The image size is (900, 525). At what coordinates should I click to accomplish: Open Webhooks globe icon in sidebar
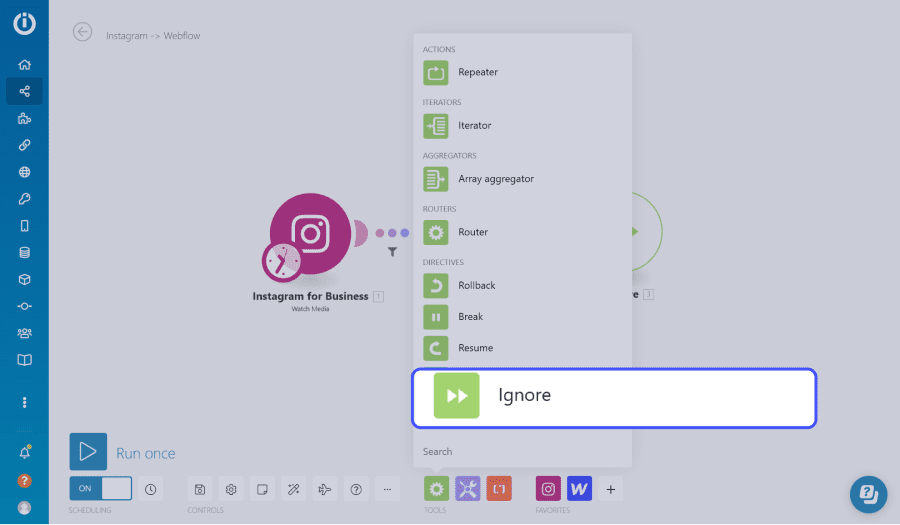[24, 172]
